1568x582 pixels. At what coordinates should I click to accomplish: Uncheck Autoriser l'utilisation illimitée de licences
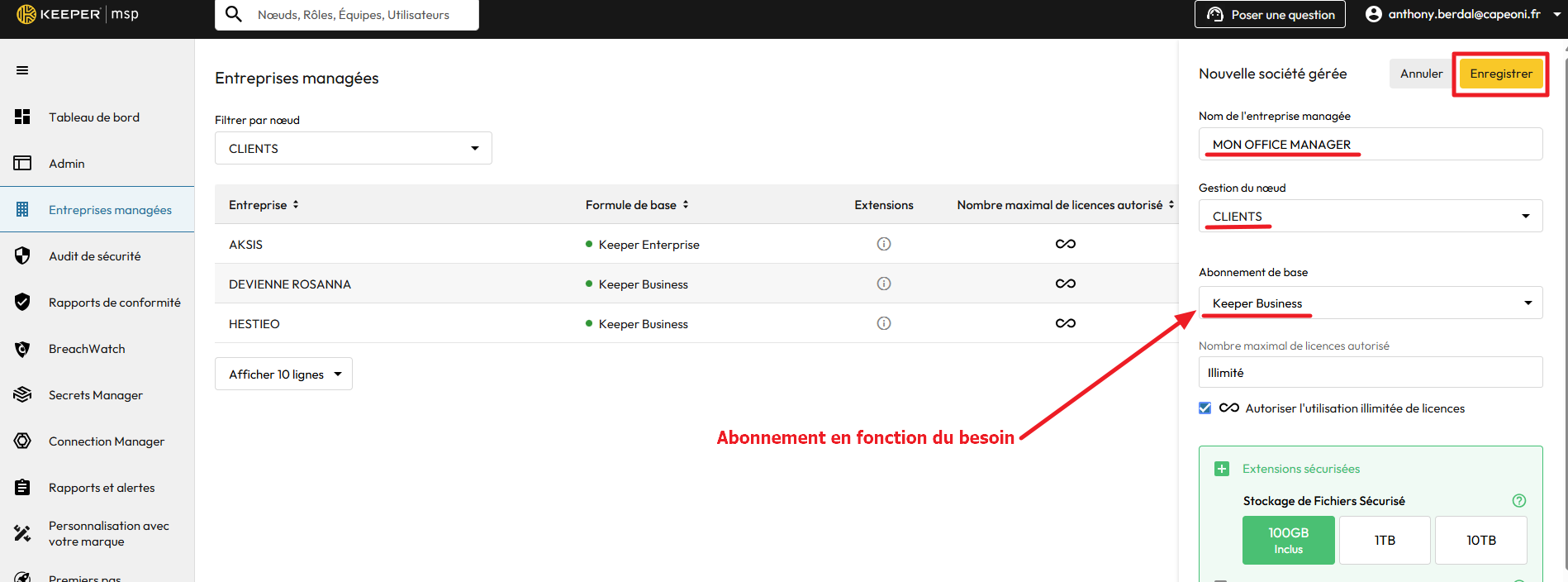point(1205,408)
